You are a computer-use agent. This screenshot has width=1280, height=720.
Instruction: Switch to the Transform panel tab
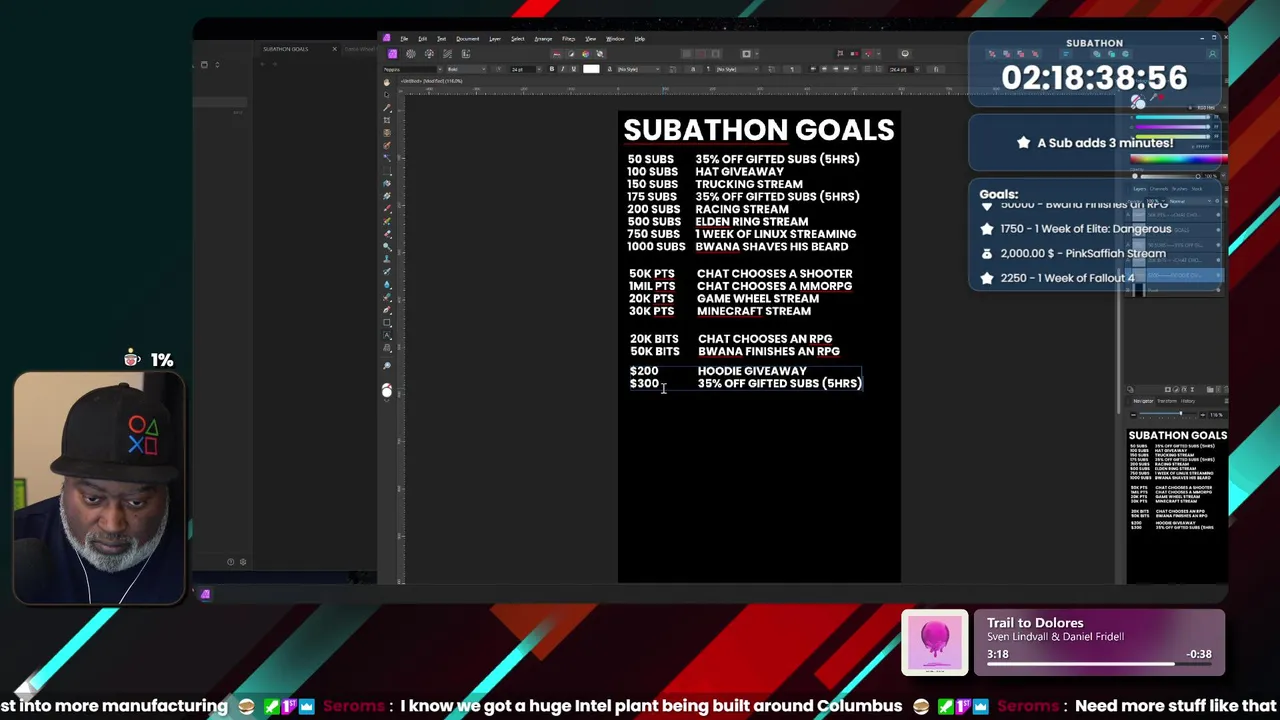(1167, 401)
